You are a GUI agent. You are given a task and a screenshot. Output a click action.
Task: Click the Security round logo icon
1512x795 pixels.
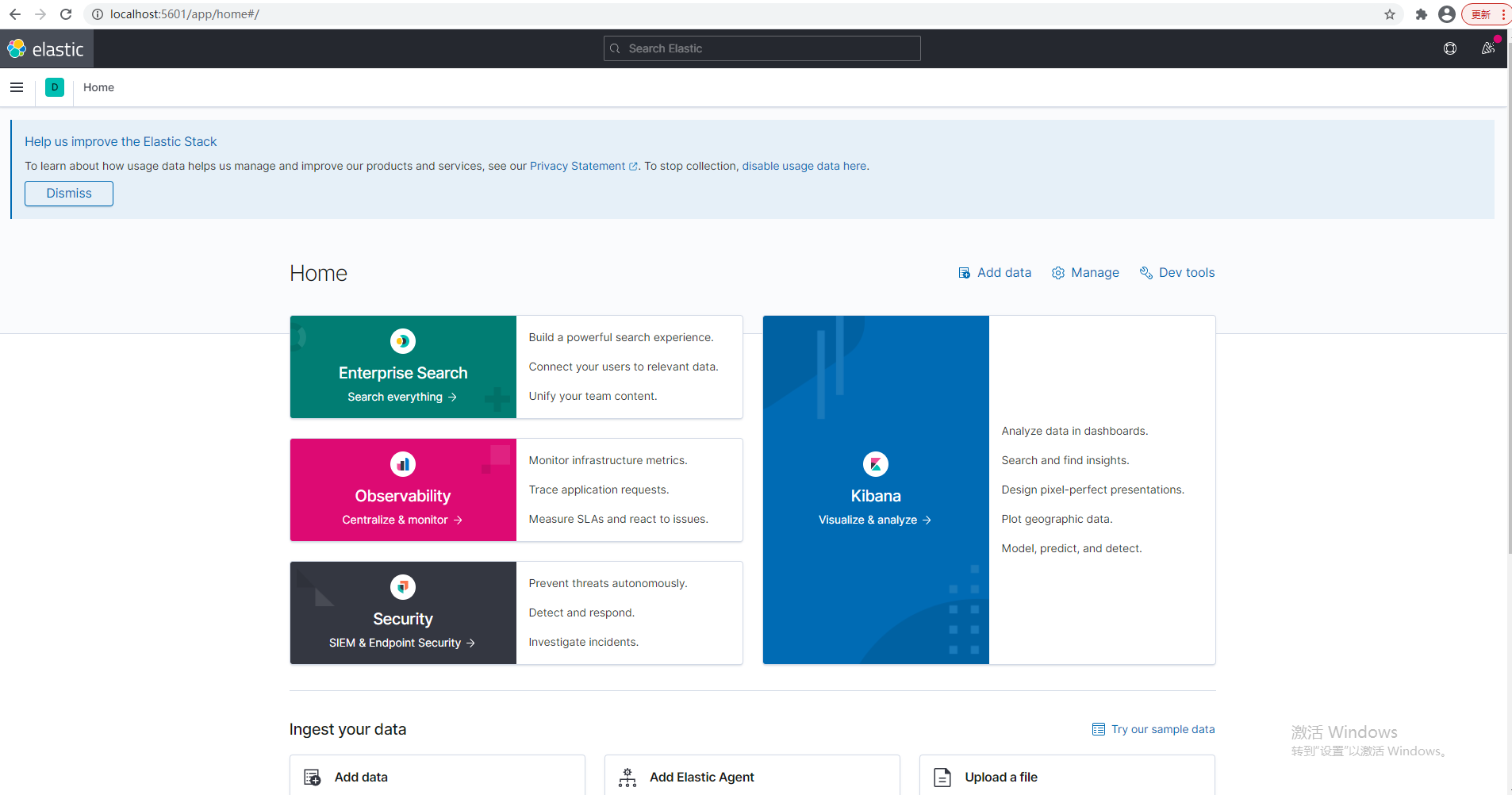(x=403, y=587)
